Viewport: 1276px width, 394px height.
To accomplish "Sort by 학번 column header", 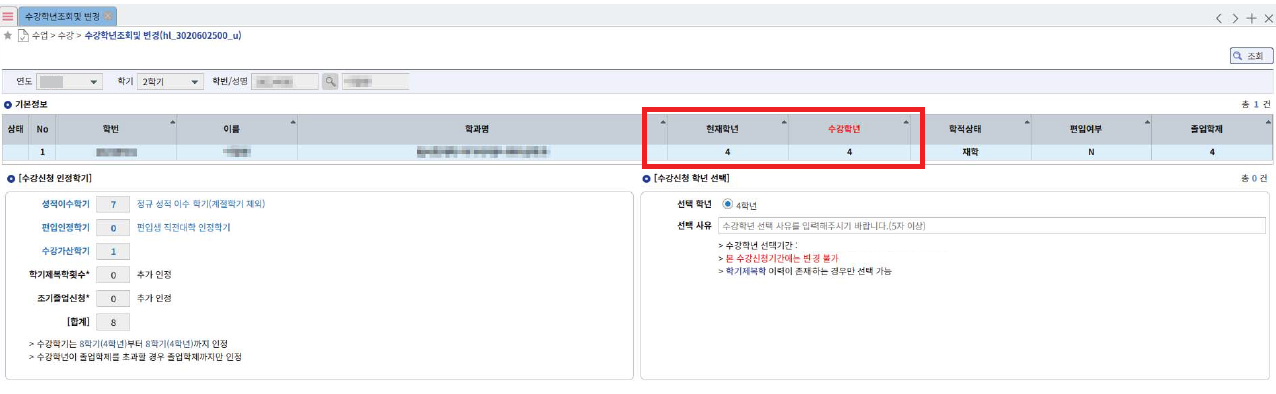I will tap(117, 129).
